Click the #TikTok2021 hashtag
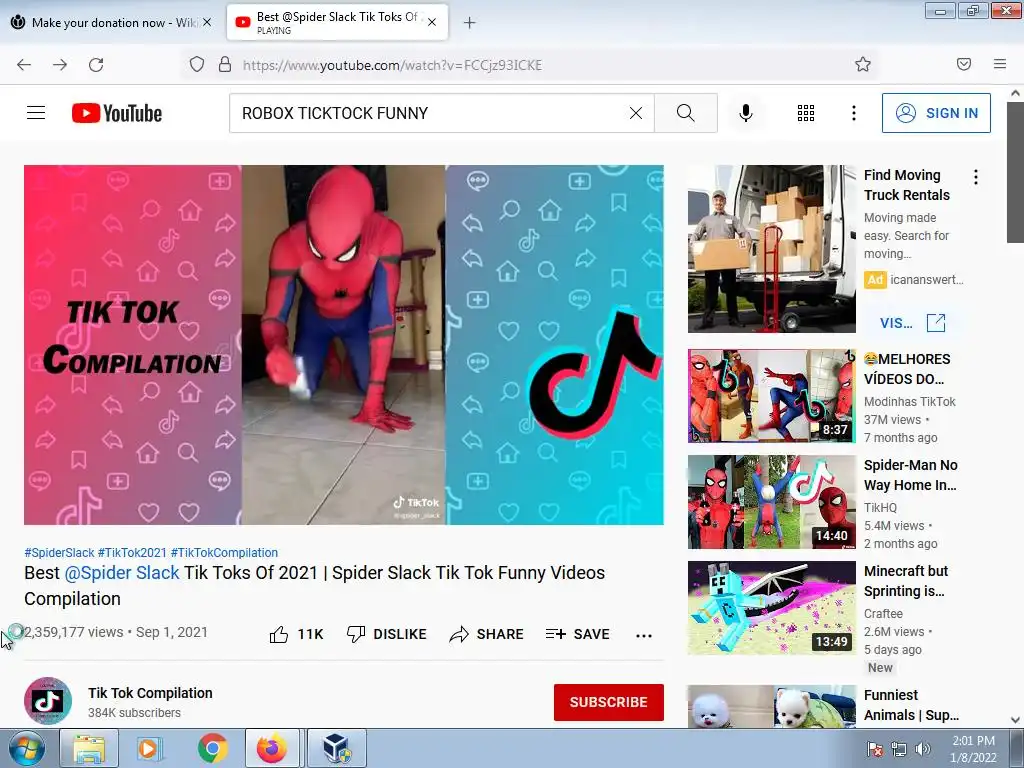 click(133, 552)
